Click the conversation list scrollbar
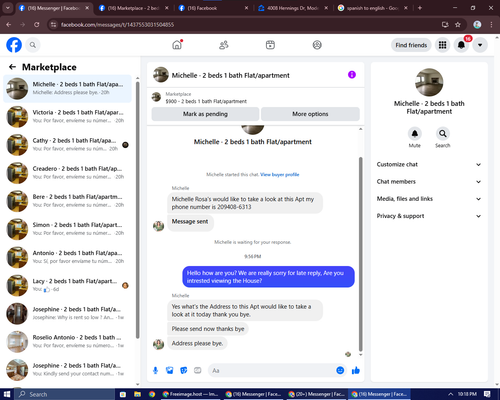 click(137, 210)
